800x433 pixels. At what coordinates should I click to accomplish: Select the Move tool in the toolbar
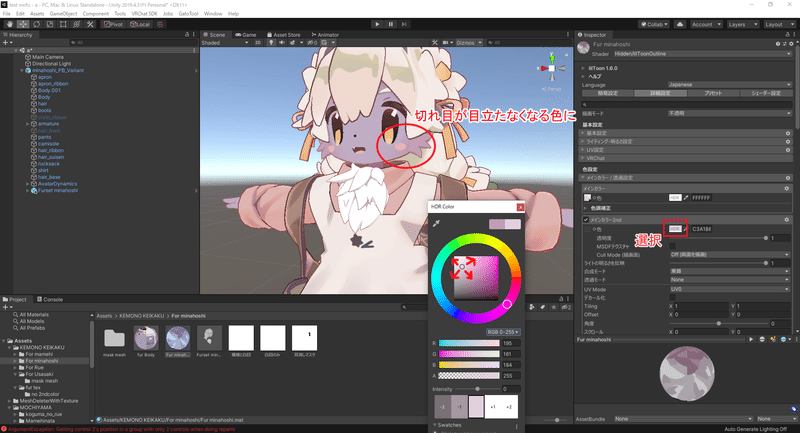[23, 24]
